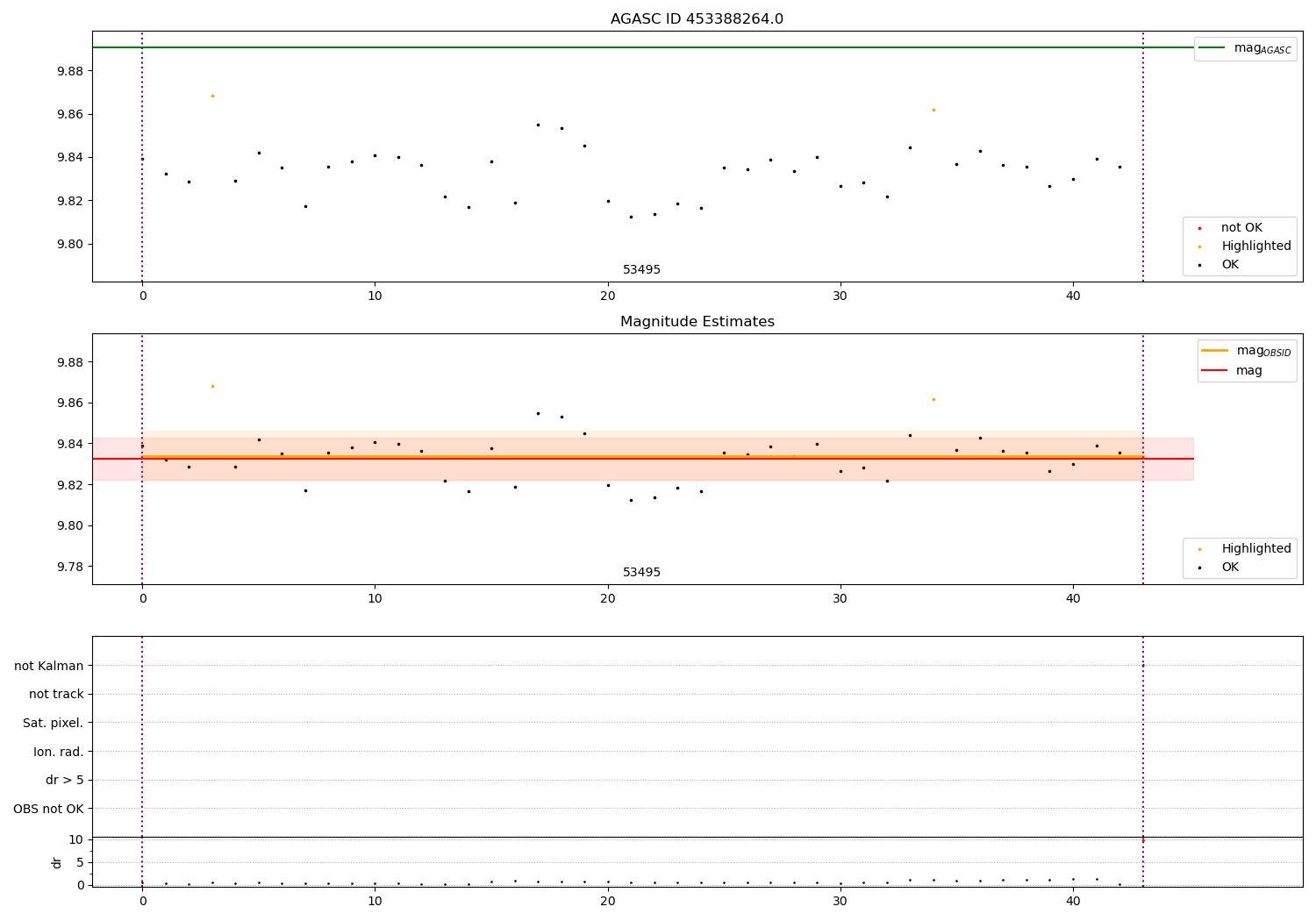Click the 'Magnitude Estimates' subplot title
This screenshot has height=921, width=1316.
pyautogui.click(x=697, y=322)
